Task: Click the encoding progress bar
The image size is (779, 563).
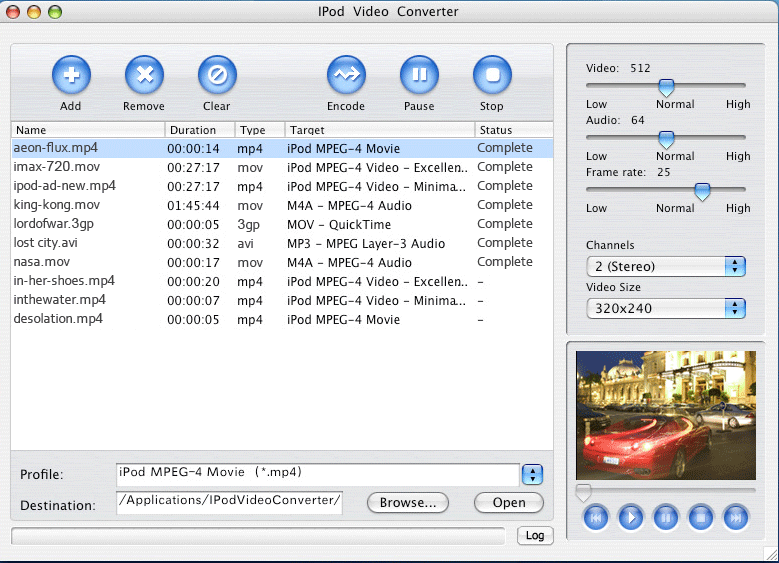Action: [x=258, y=536]
